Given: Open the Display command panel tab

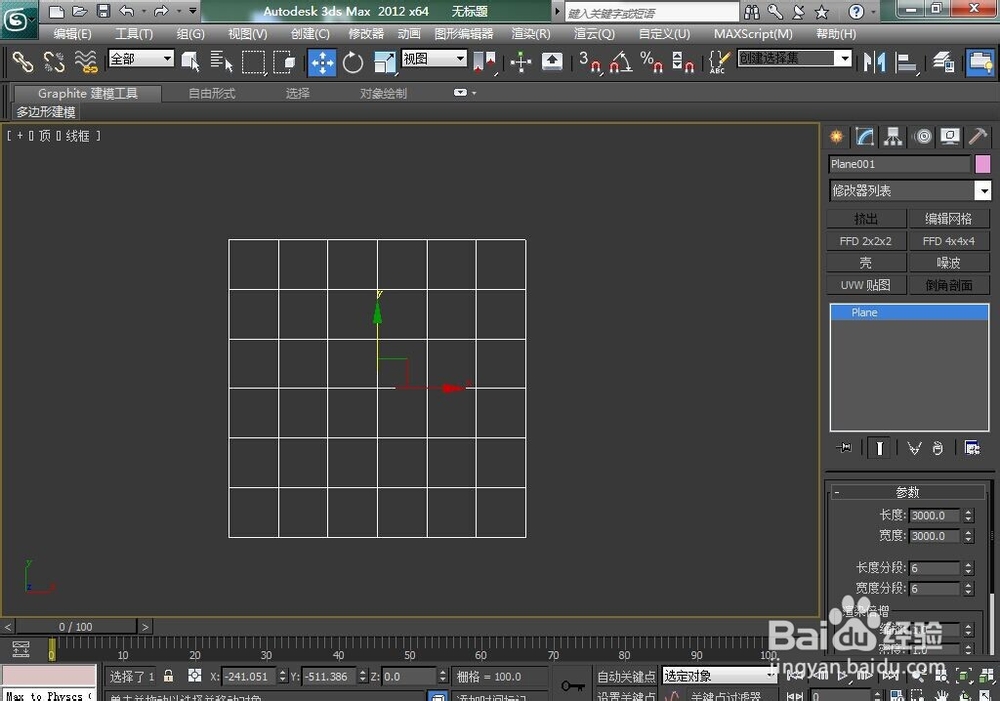Looking at the screenshot, I should click(x=950, y=137).
